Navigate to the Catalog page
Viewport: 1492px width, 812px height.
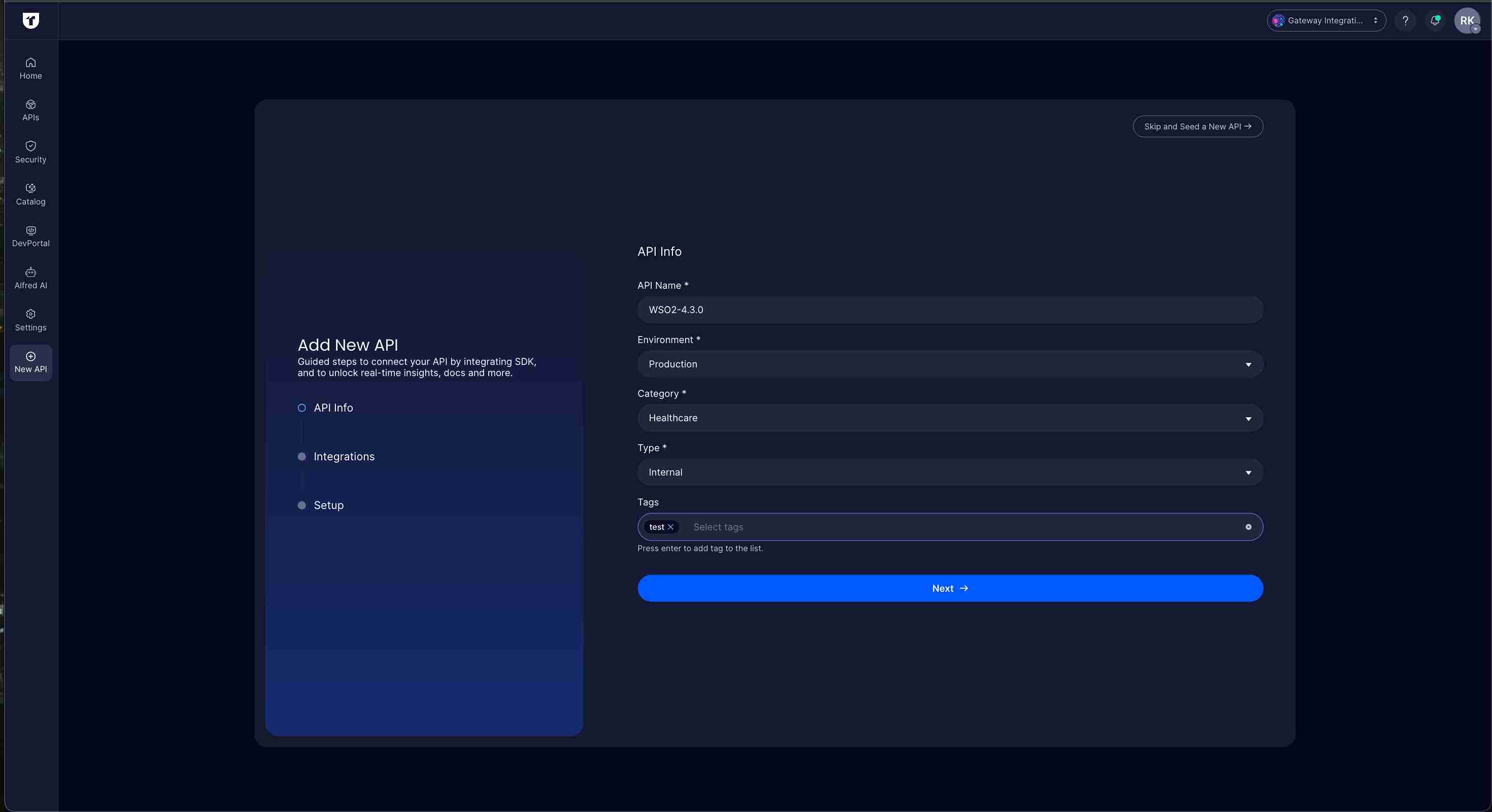pyautogui.click(x=30, y=194)
